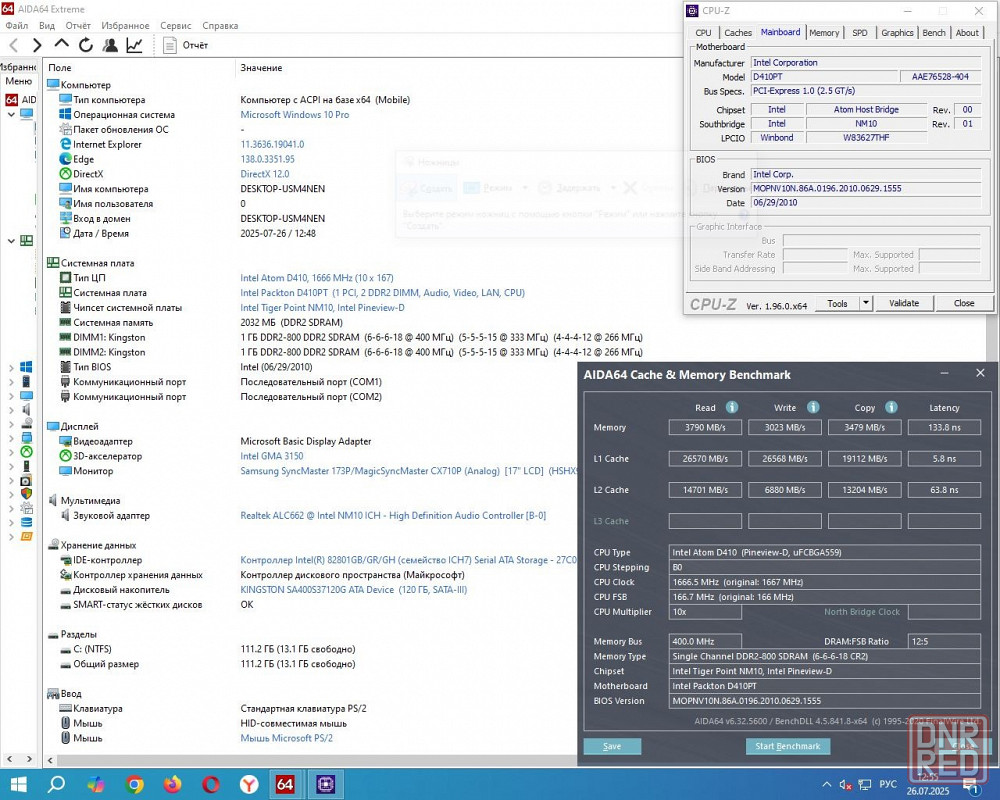The height and width of the screenshot is (800, 1000).
Task: Switch to Graphics tab in CPU-Z
Action: click(x=897, y=33)
